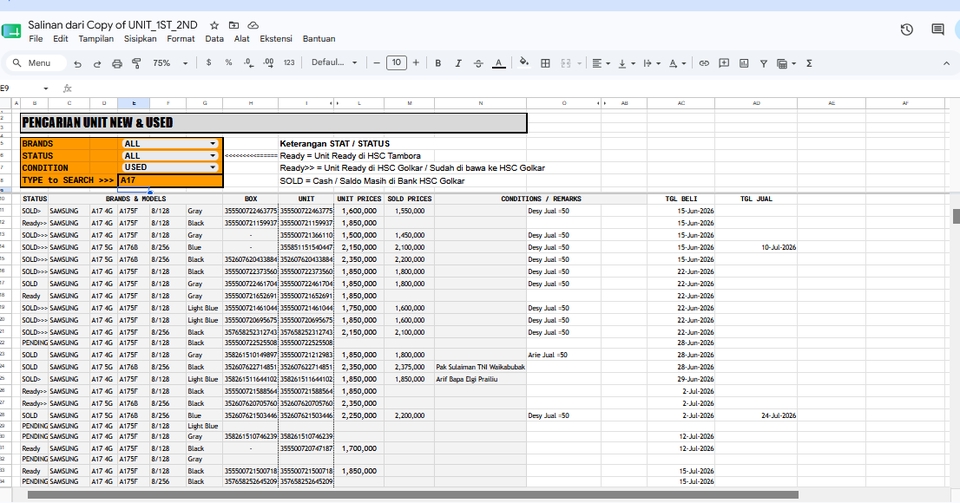The image size is (960, 503).
Task: Click the font size field showing 10
Action: pyautogui.click(x=396, y=62)
